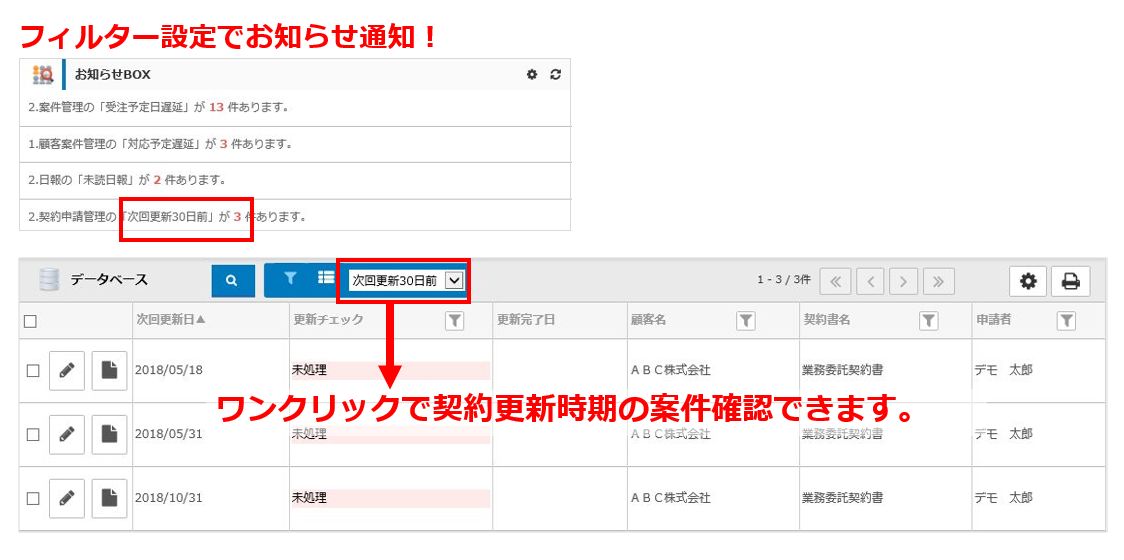1124x560 pixels.
Task: Open お知らせBOX settings gear
Action: (x=532, y=74)
